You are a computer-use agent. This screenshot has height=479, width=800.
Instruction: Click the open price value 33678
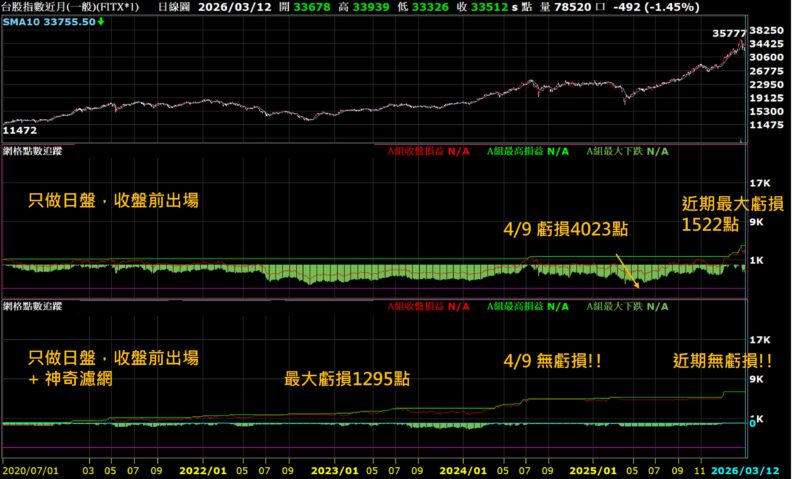[312, 7]
